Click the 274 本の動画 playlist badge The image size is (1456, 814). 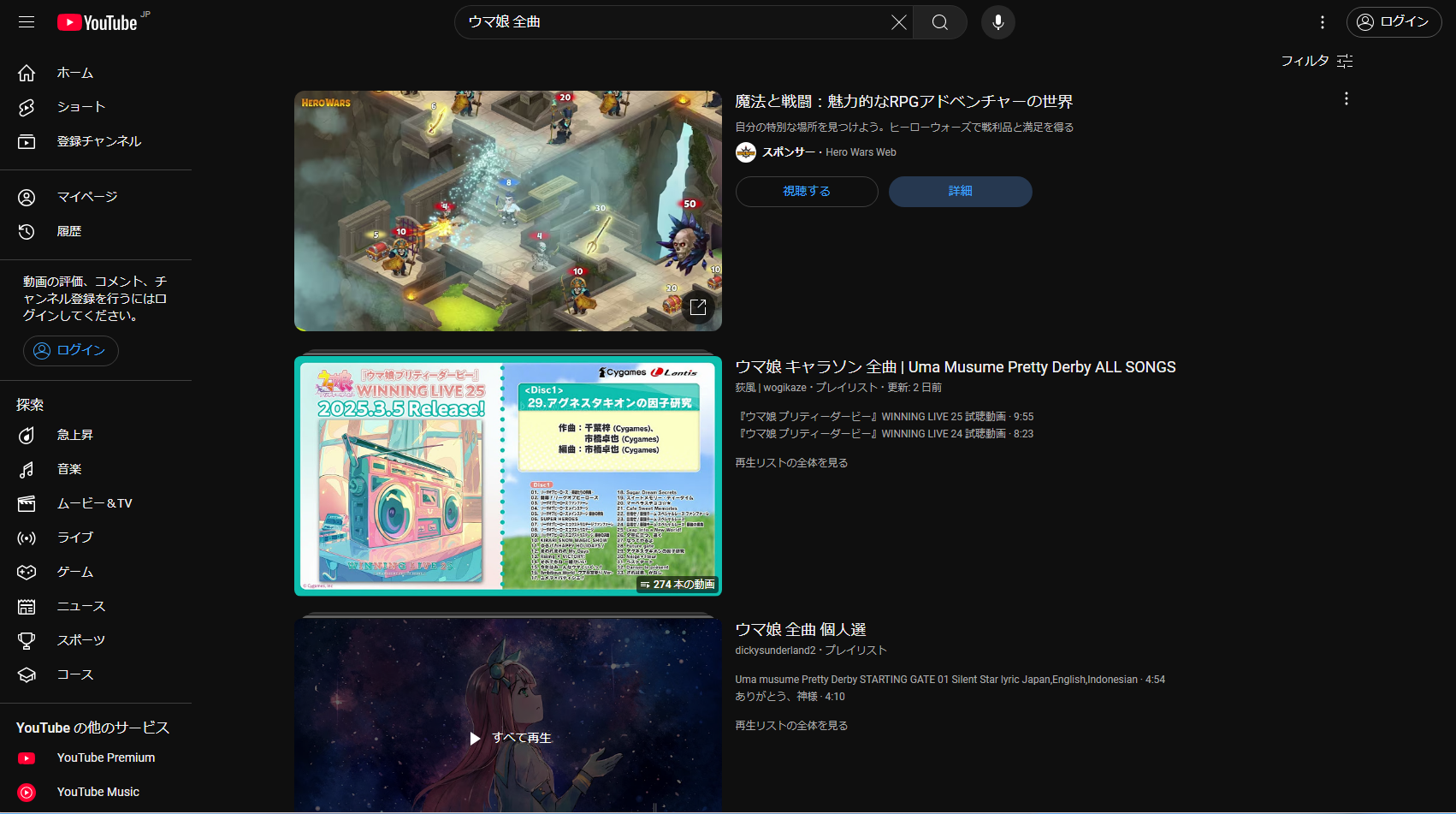pyautogui.click(x=678, y=585)
